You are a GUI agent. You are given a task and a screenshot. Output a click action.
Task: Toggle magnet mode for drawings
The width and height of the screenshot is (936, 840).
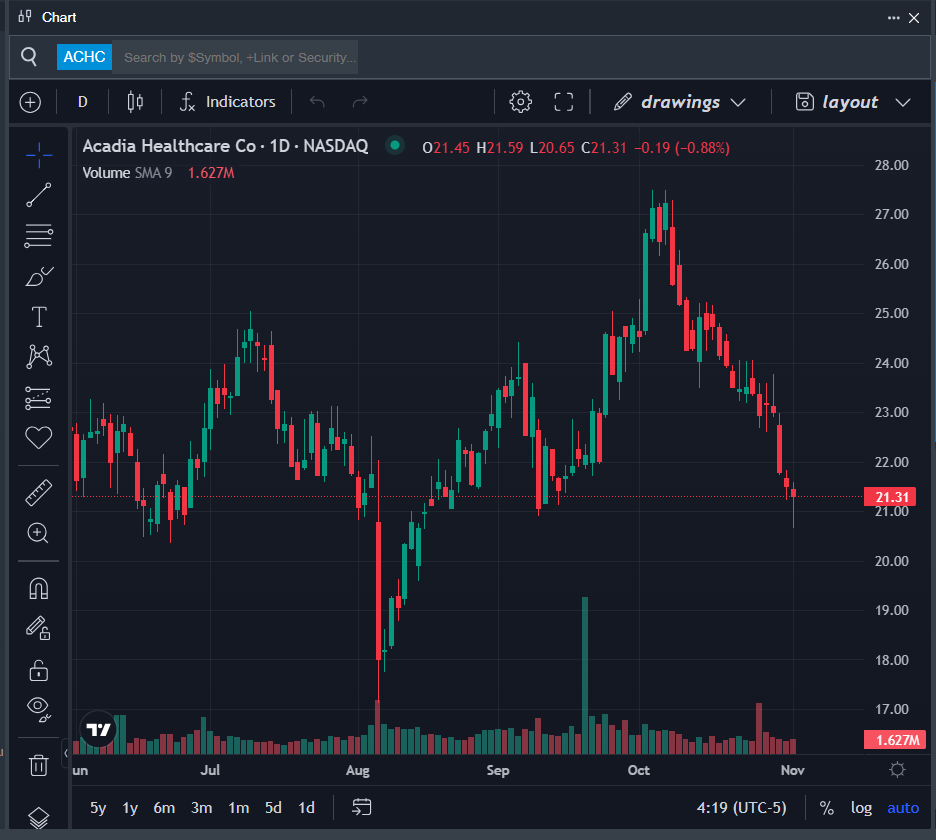(38, 587)
